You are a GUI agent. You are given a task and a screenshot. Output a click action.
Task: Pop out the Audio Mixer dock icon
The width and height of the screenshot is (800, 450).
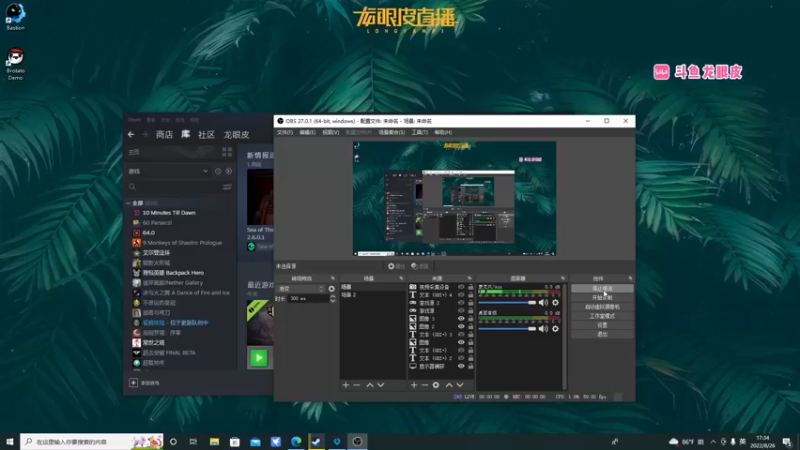point(563,279)
